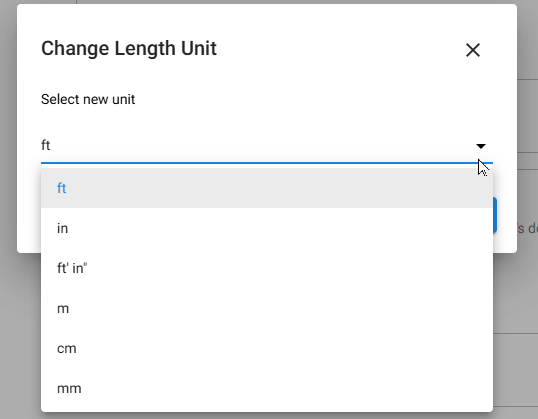538x419 pixels.
Task: Click the dimmed backdrop below the options list
Action: (x=267, y=416)
